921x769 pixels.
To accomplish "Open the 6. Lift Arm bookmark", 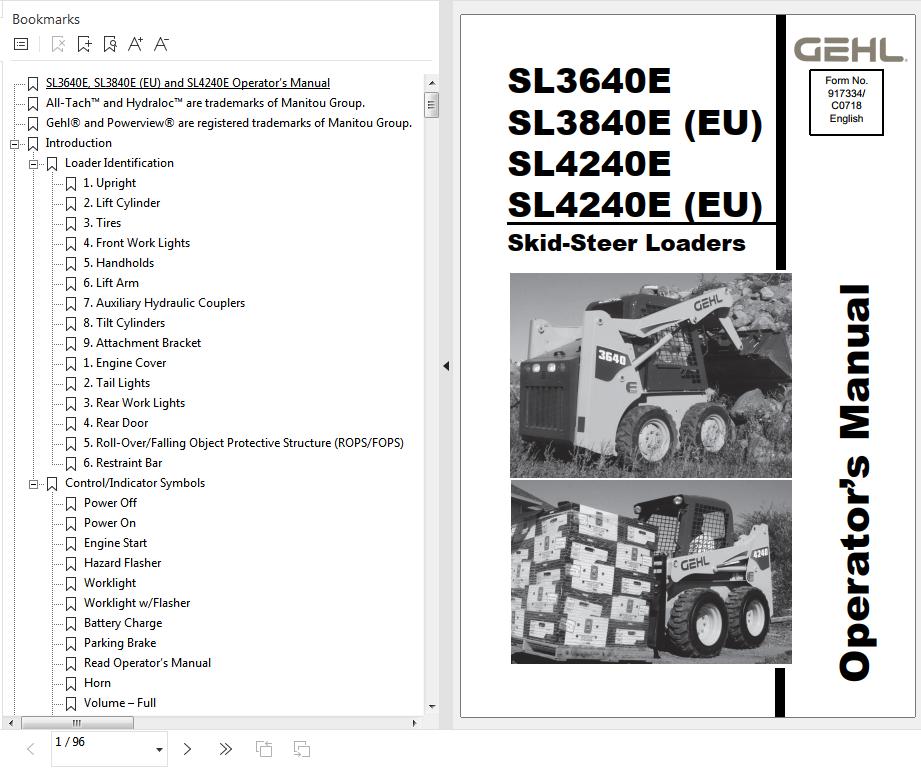I will tap(111, 283).
